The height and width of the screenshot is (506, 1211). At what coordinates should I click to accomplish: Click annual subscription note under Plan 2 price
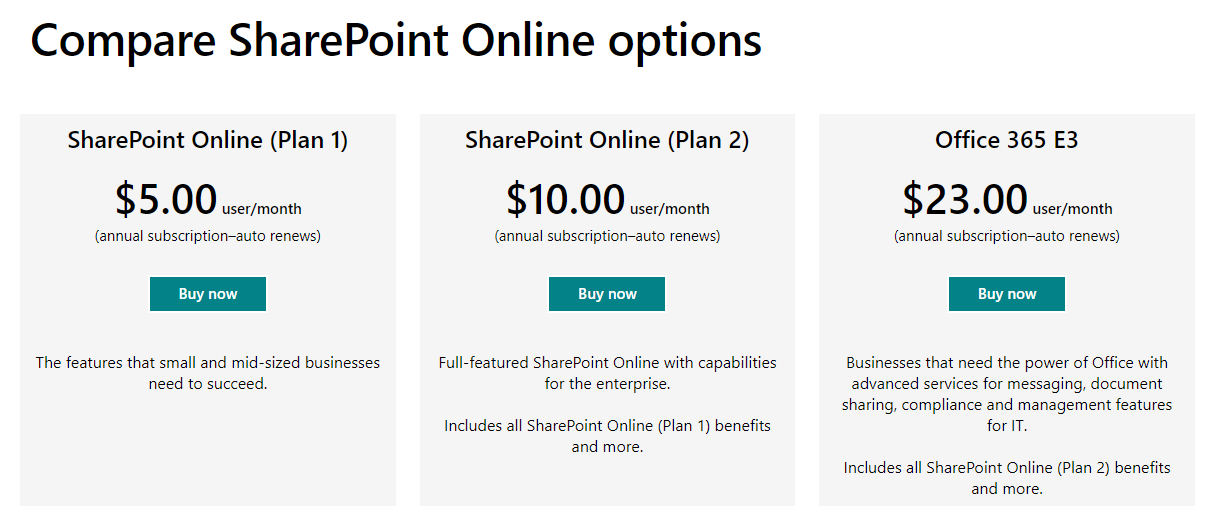(607, 237)
